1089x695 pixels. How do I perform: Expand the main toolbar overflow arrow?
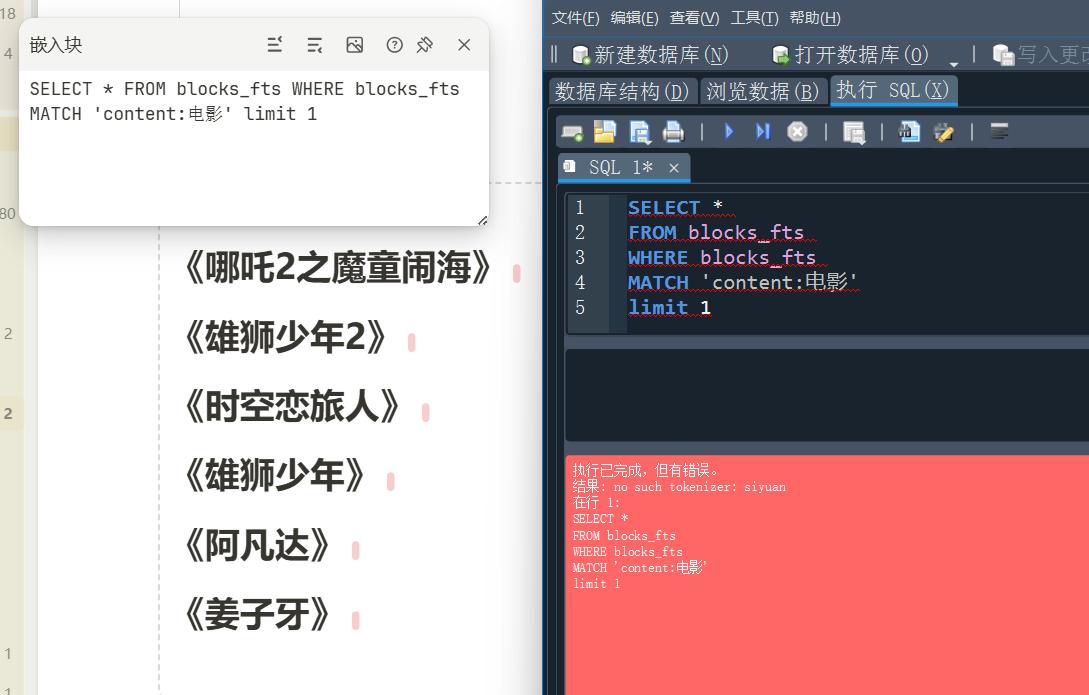point(954,64)
